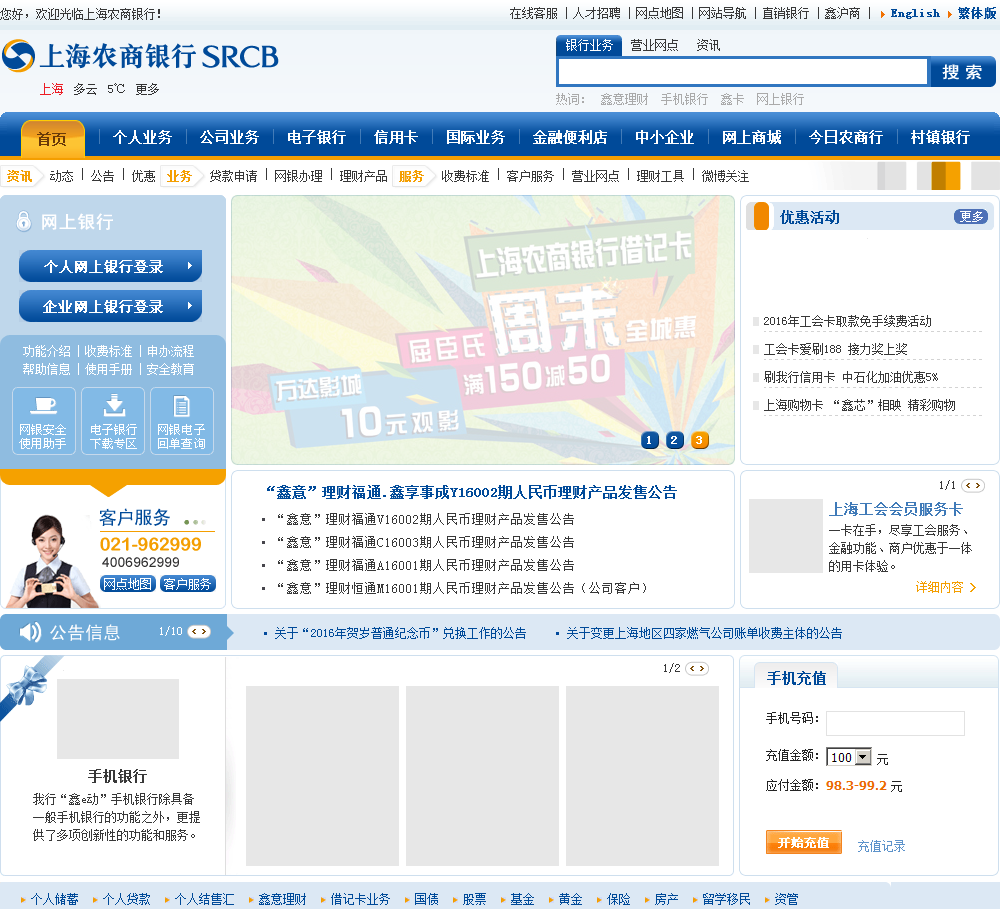Click 更多 in 优惠活动 panel
The width and height of the screenshot is (1000, 909).
[x=971, y=216]
